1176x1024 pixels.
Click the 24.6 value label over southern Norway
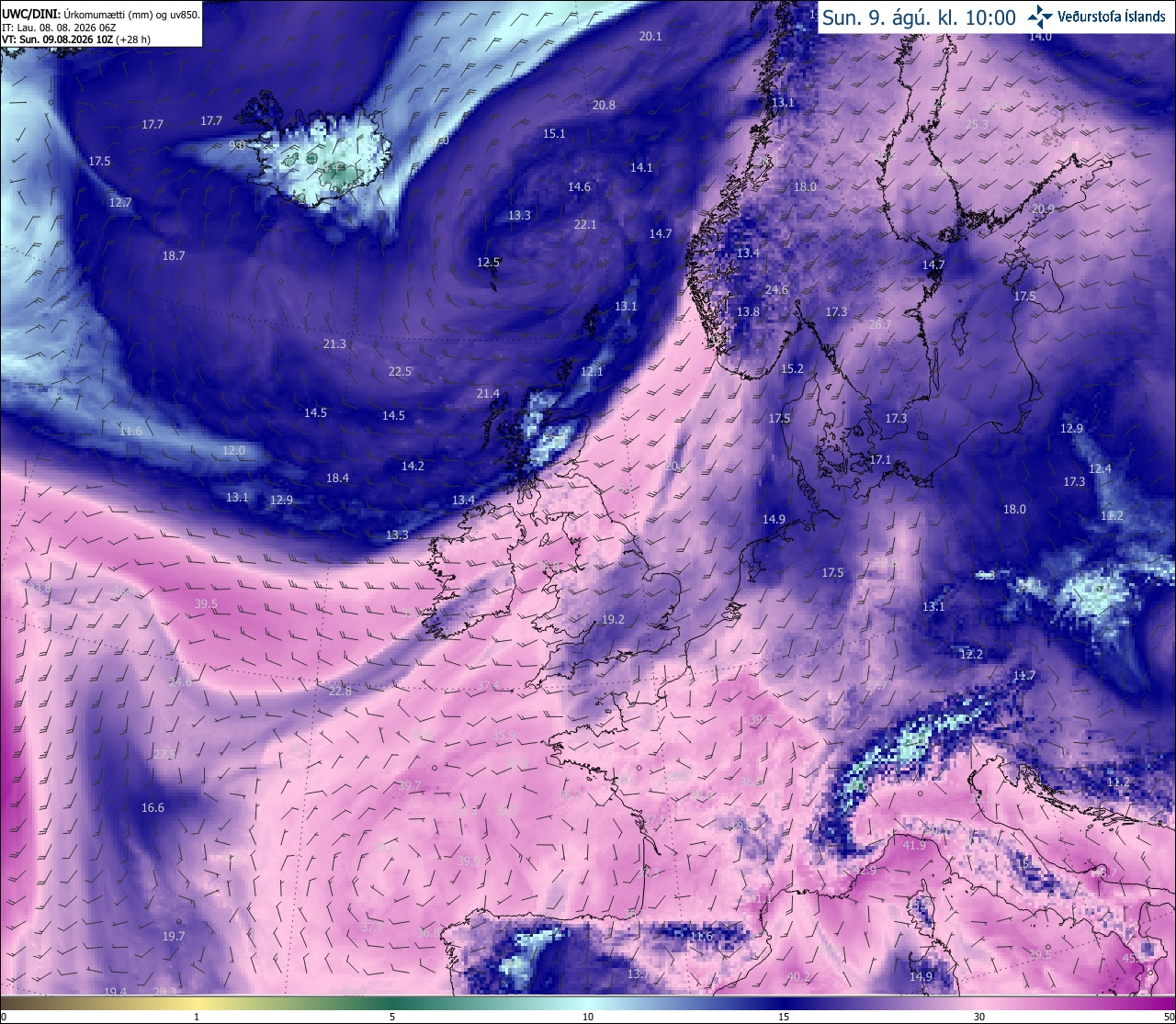(776, 290)
